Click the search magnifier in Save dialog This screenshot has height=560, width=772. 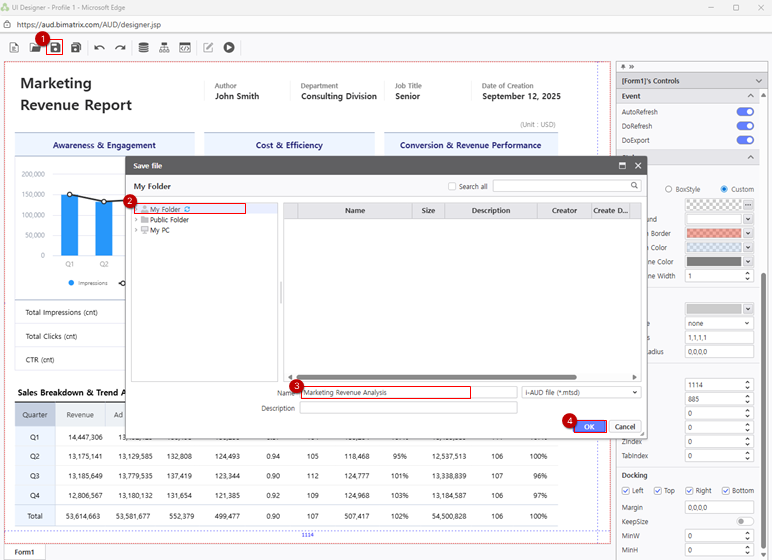coord(634,186)
